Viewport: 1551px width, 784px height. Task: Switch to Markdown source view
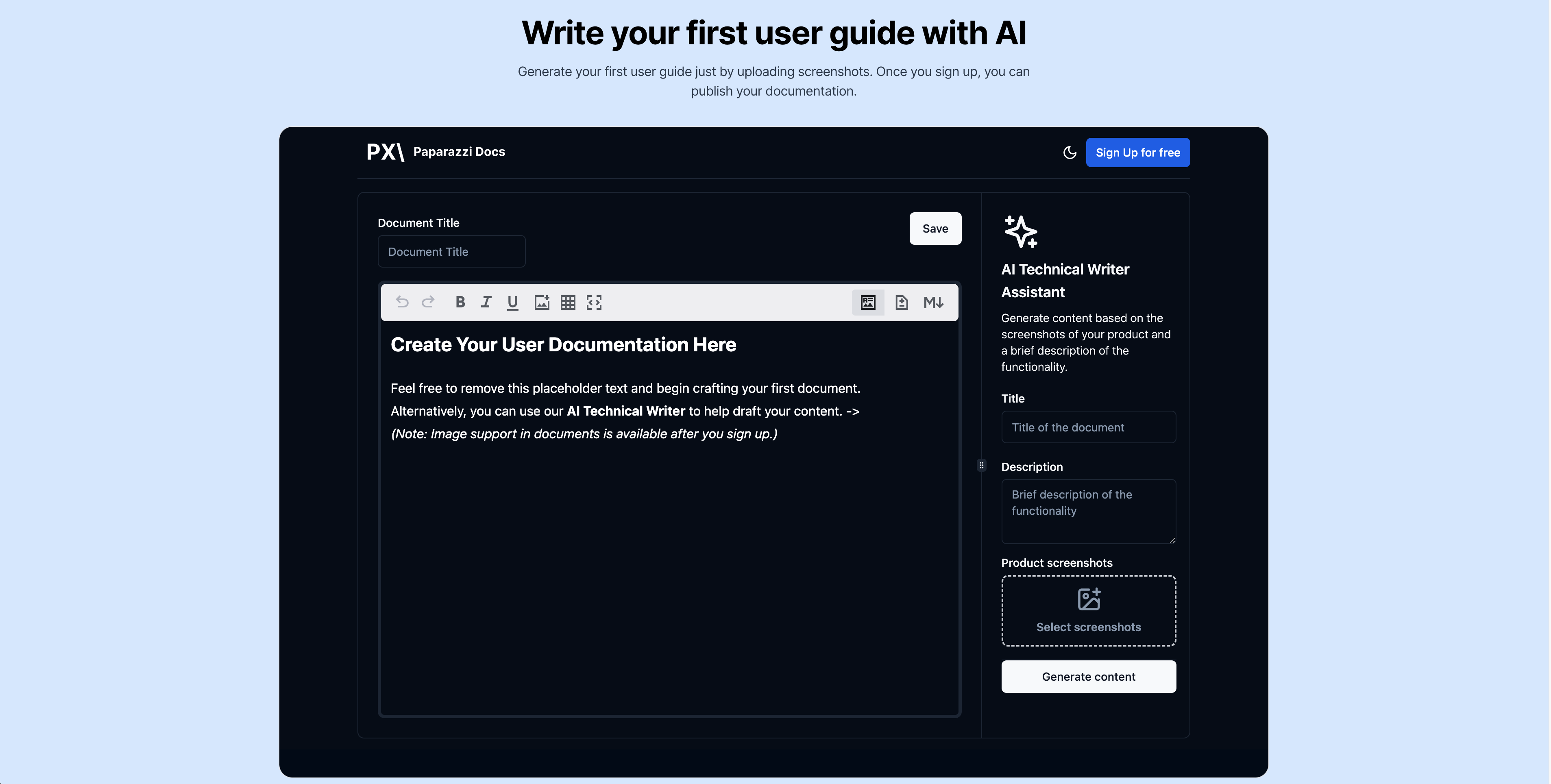933,302
